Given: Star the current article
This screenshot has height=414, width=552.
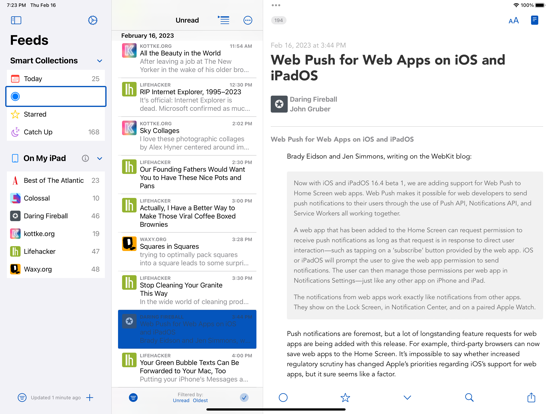Looking at the screenshot, I should (x=345, y=397).
